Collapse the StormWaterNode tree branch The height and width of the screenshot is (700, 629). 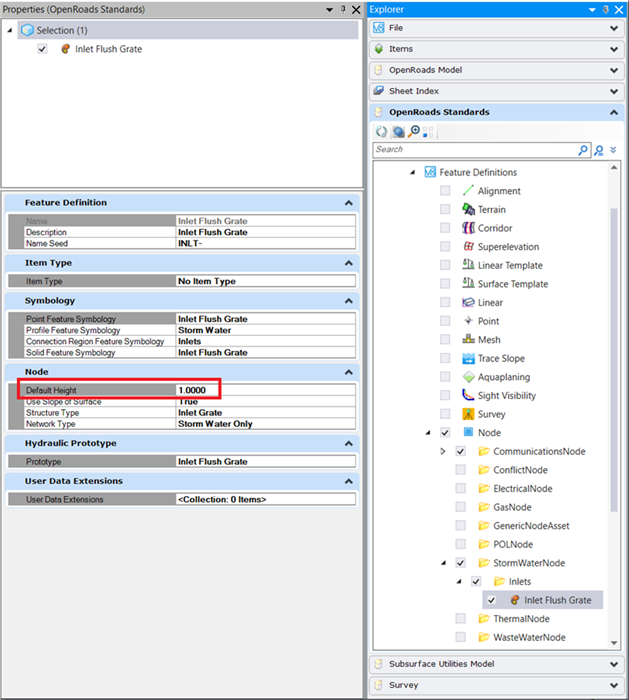[443, 563]
